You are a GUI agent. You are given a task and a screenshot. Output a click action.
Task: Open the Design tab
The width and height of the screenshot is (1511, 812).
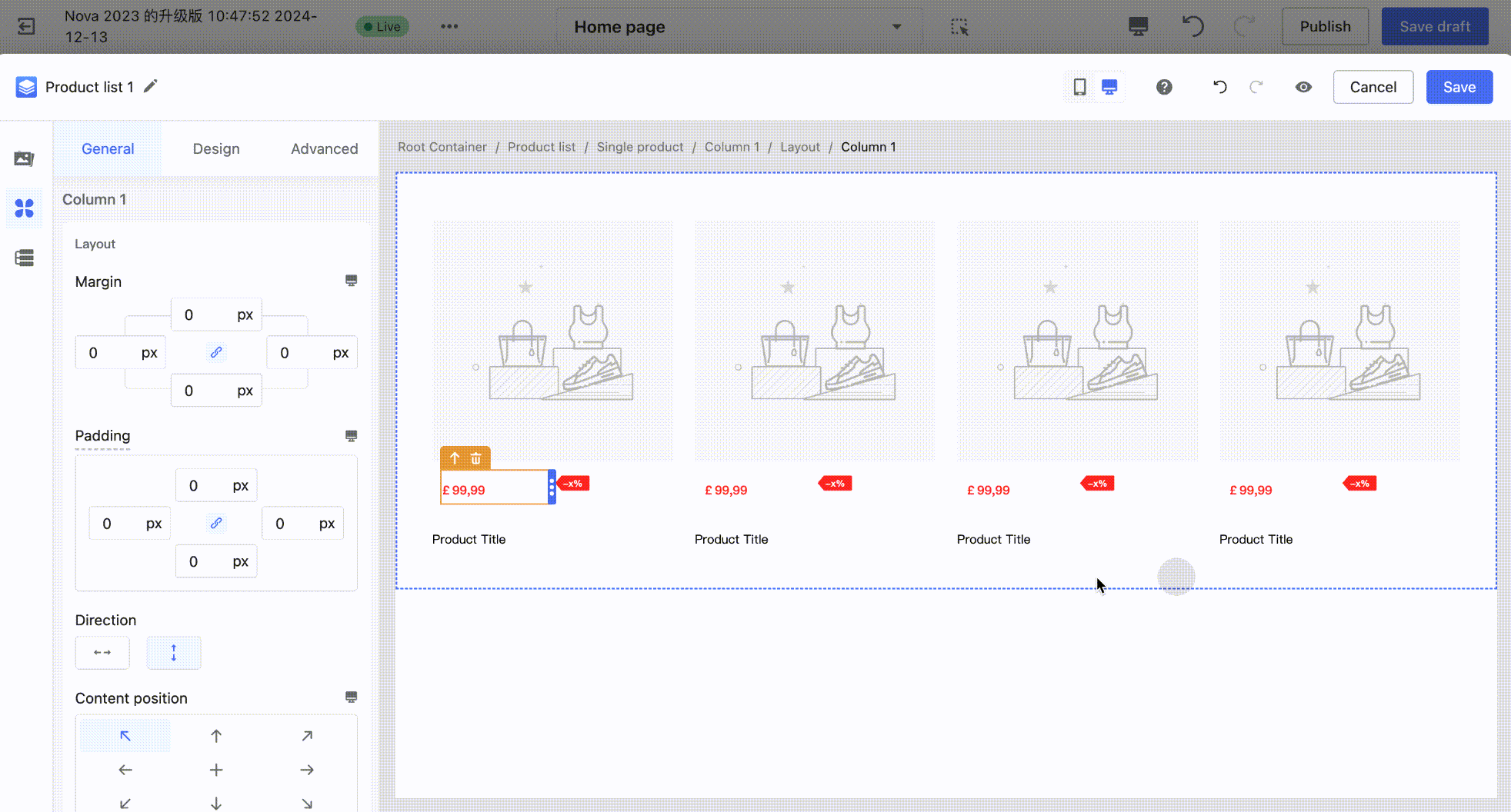[216, 148]
